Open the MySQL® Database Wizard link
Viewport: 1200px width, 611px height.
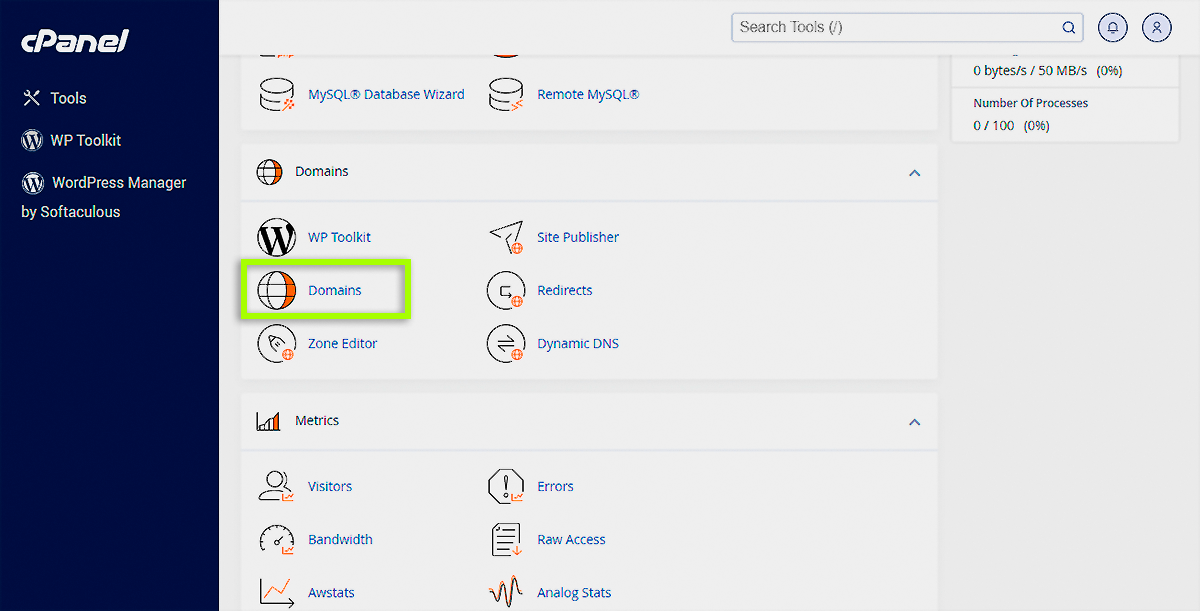(386, 94)
